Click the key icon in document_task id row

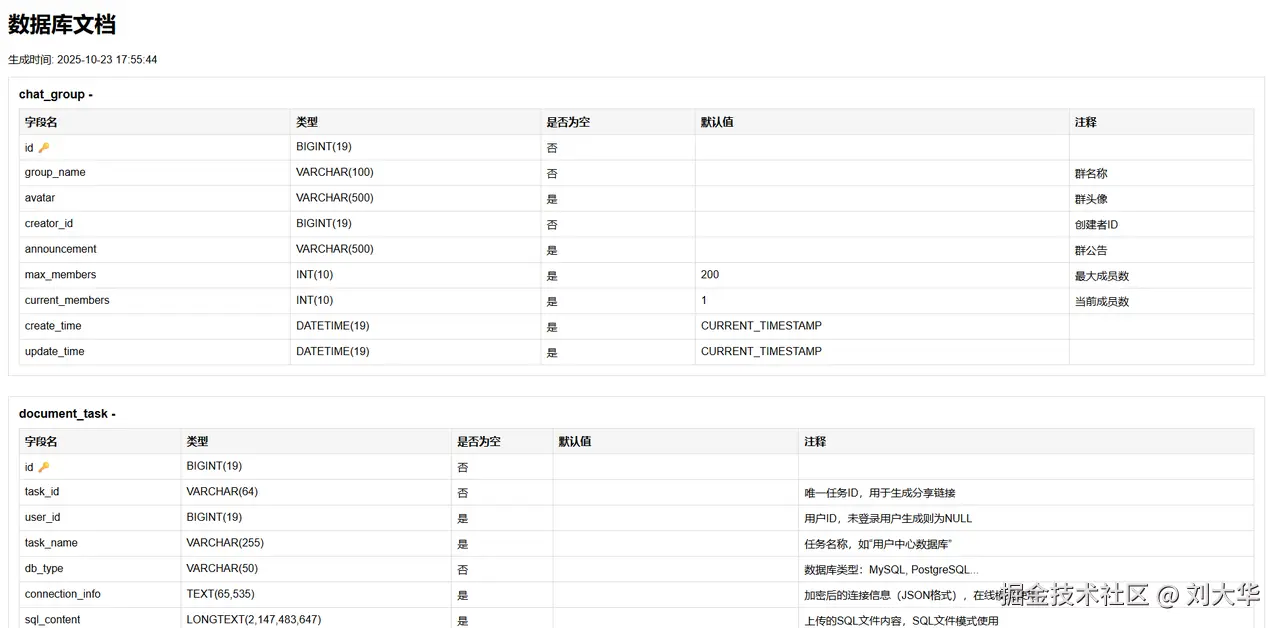coord(43,467)
